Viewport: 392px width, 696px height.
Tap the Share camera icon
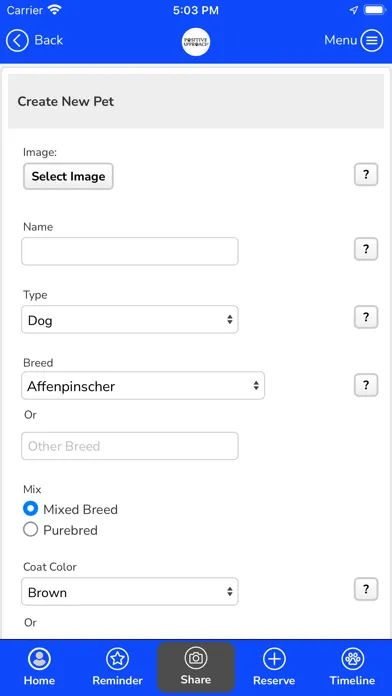coord(196,658)
